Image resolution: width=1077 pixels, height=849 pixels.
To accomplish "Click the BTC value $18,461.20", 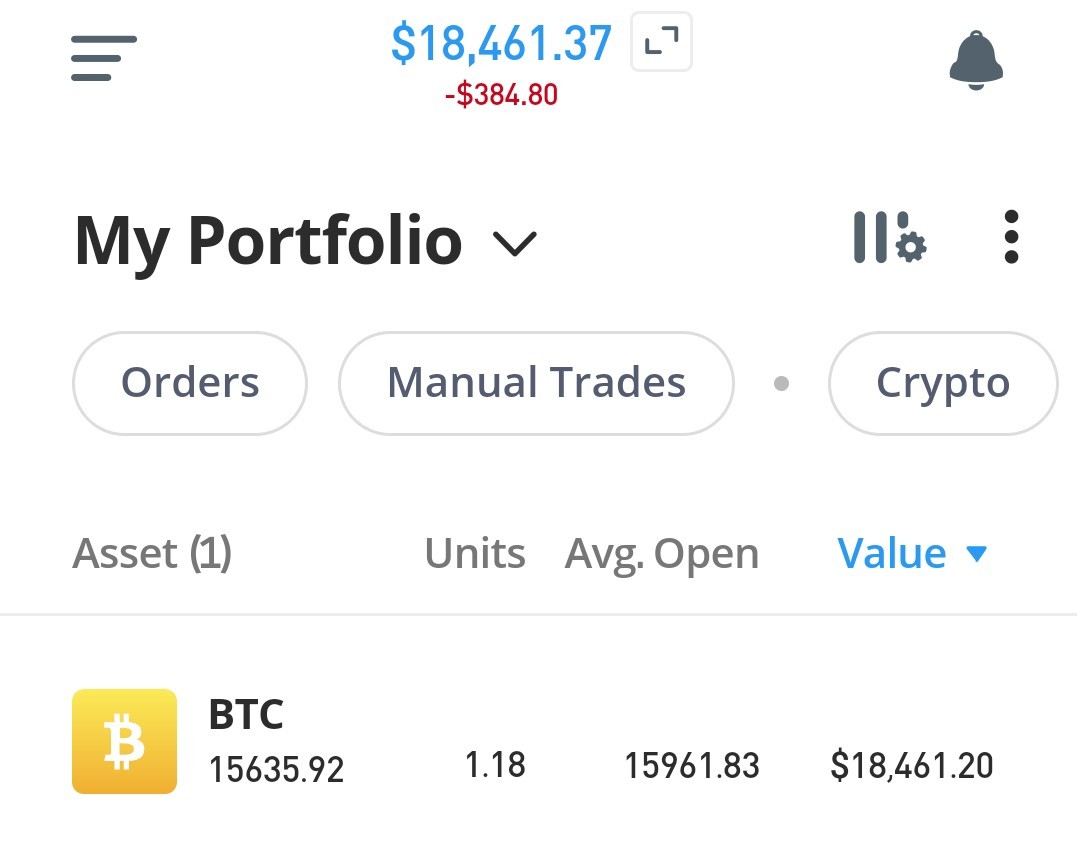I will click(x=911, y=766).
